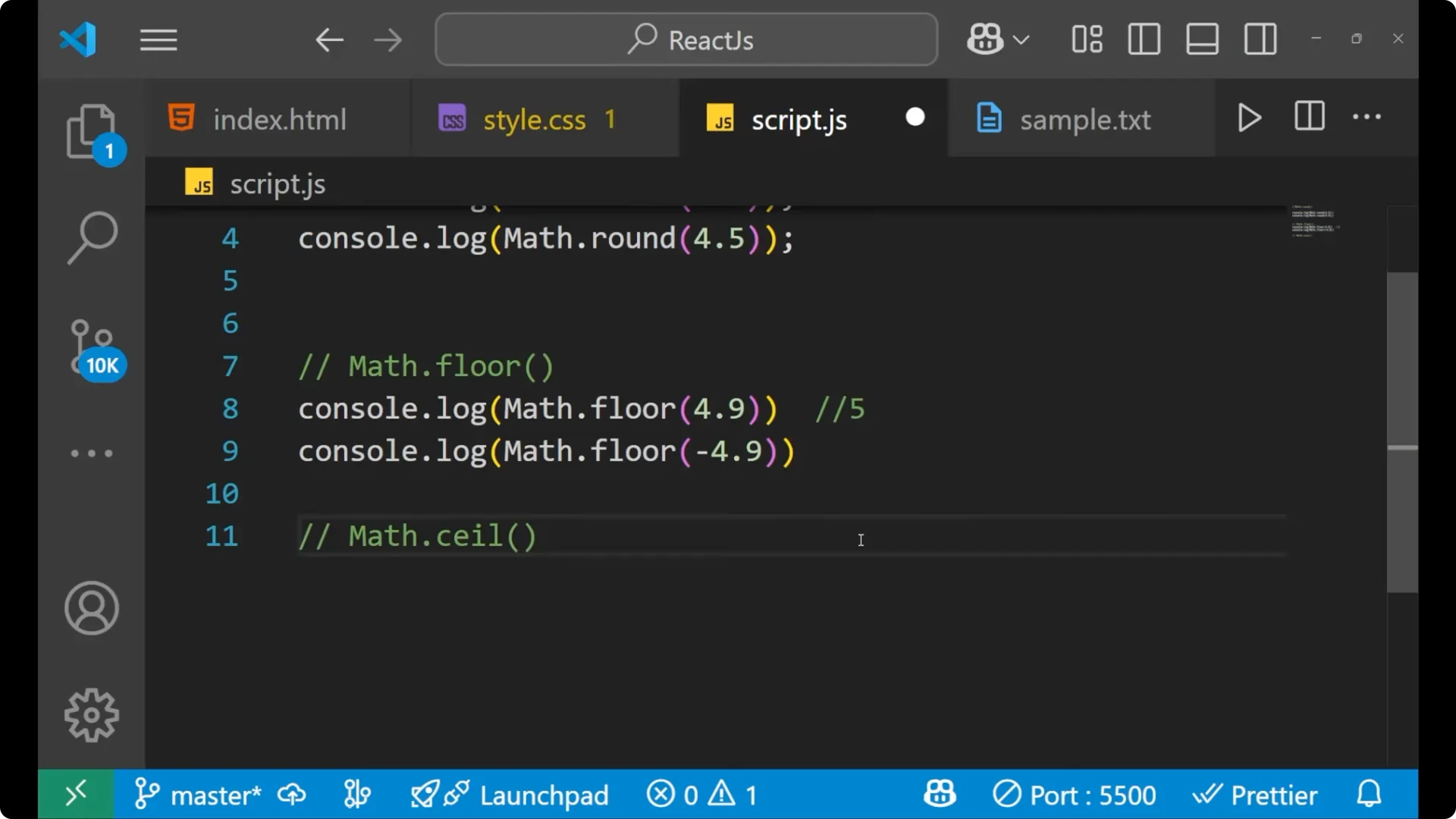Screen dimensions: 1456x819
Task: Split the editor to the right
Action: [1309, 117]
